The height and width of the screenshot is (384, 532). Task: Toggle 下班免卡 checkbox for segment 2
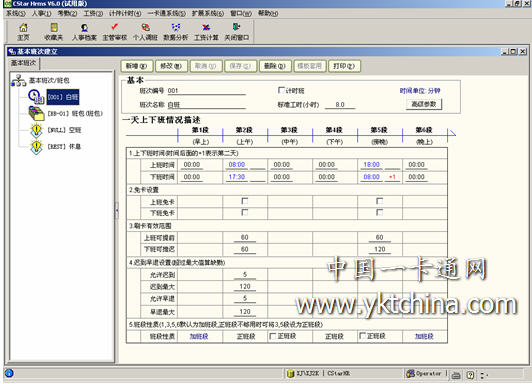pyautogui.click(x=244, y=212)
